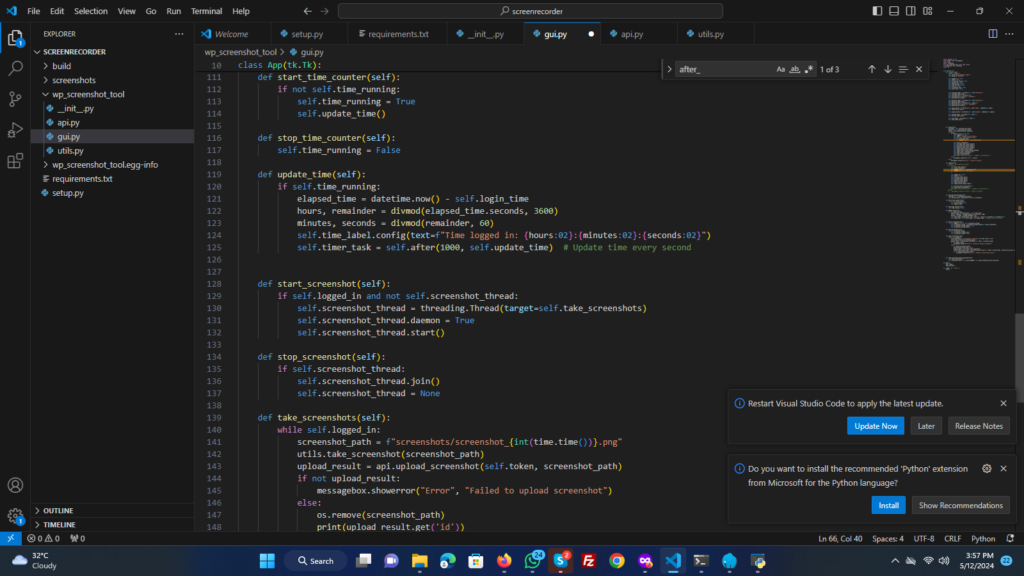Click the Update Now button
Image resolution: width=1024 pixels, height=576 pixels.
(875, 426)
